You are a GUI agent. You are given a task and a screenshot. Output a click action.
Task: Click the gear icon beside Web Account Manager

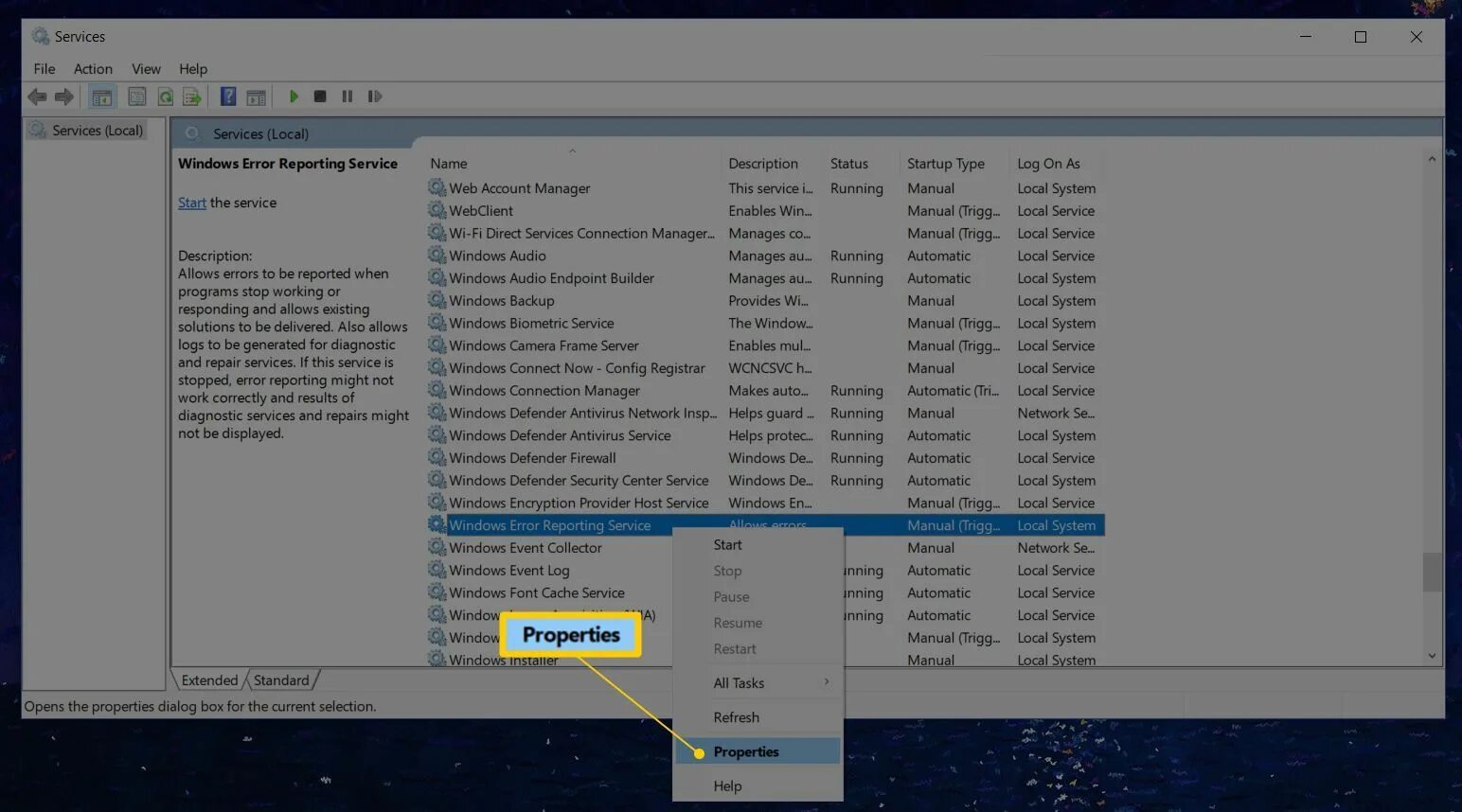coord(437,187)
